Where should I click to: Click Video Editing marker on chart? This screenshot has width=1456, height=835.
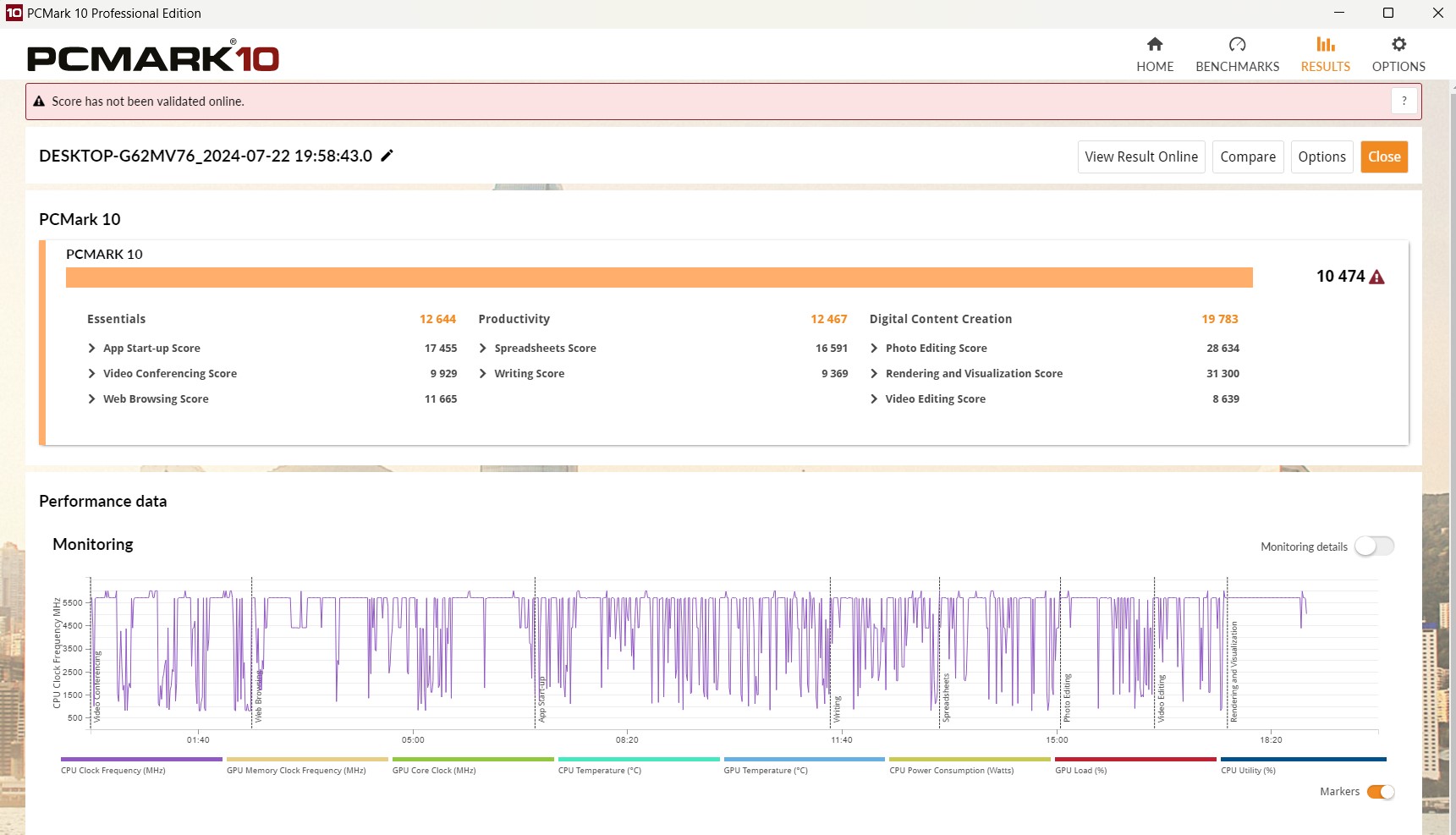click(x=1162, y=699)
